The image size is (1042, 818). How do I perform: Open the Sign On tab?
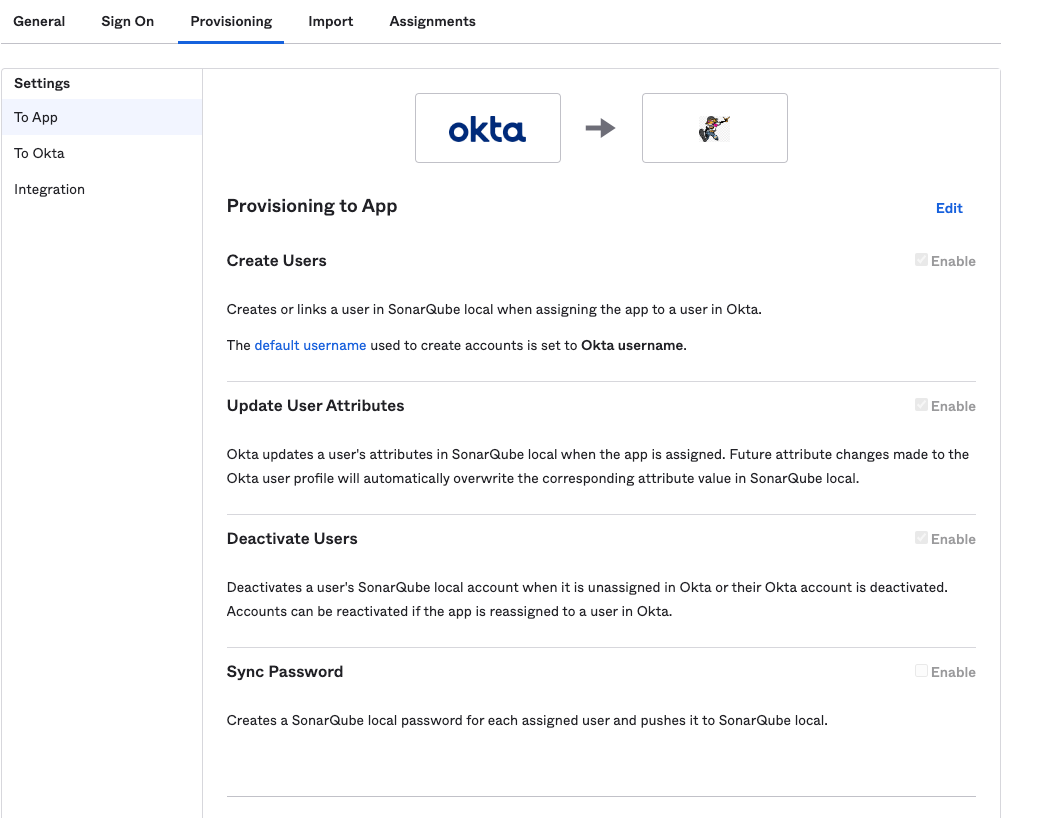click(127, 20)
